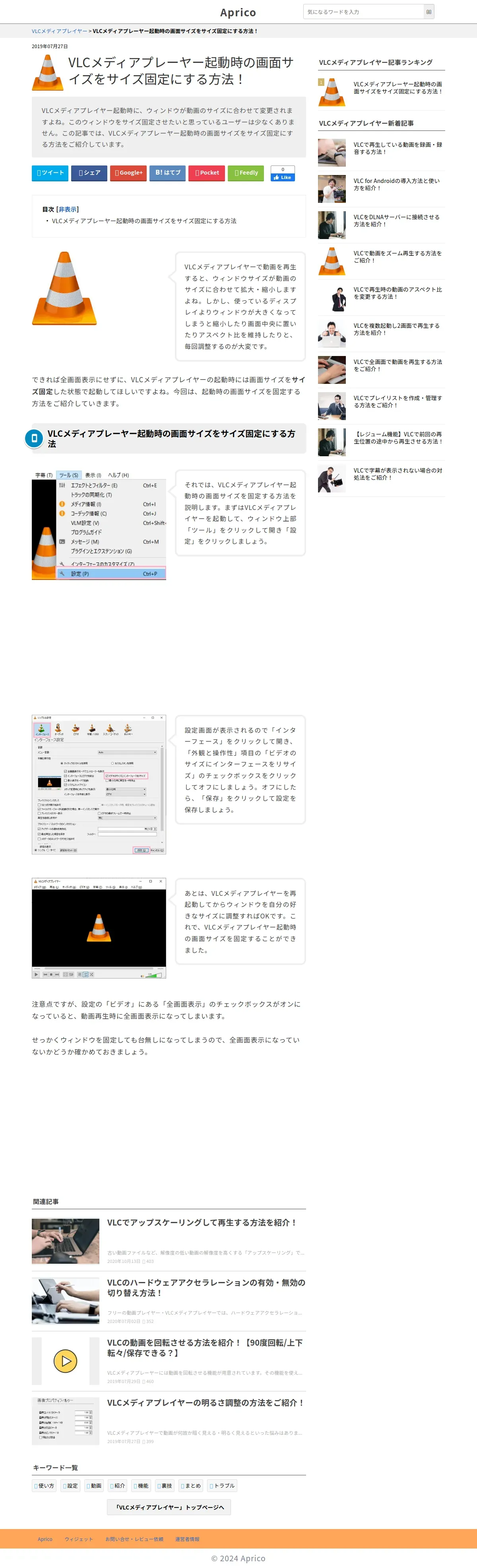Open the Aprico site logo link

tap(238, 12)
